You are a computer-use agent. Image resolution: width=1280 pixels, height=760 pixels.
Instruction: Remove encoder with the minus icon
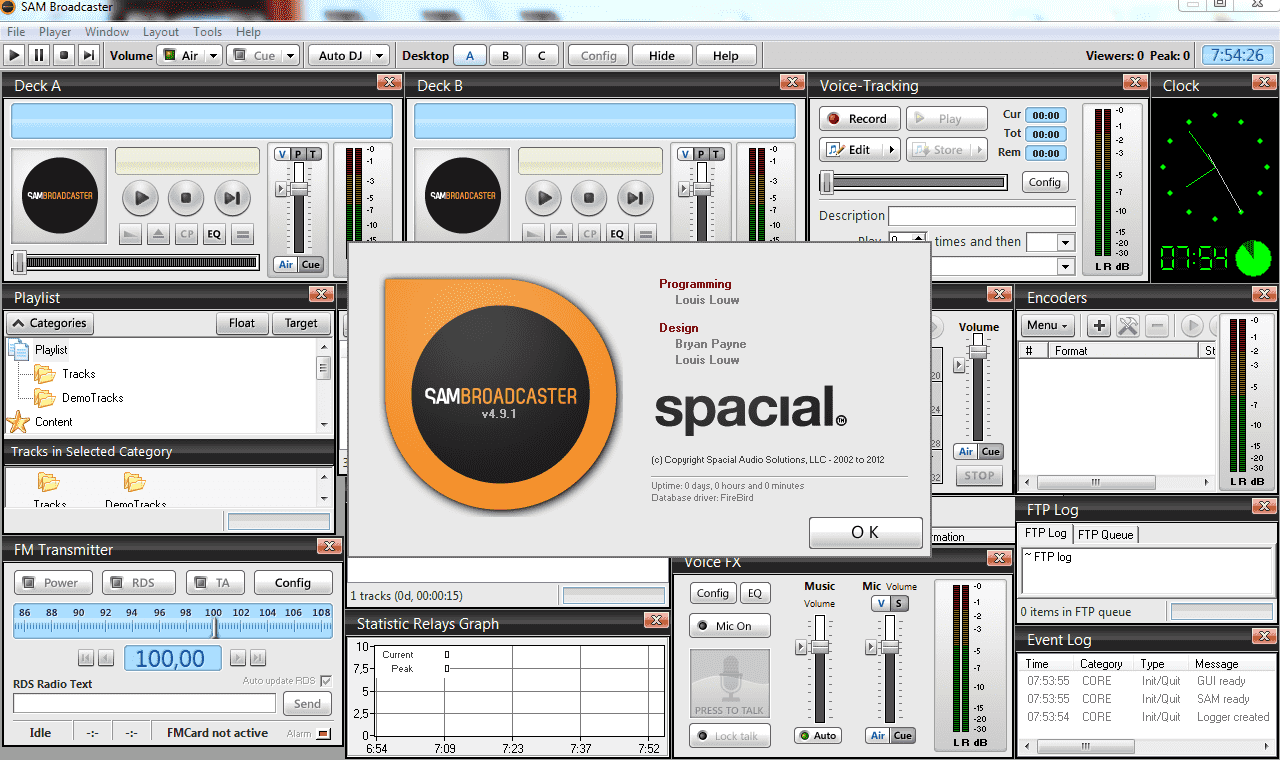click(x=1157, y=326)
